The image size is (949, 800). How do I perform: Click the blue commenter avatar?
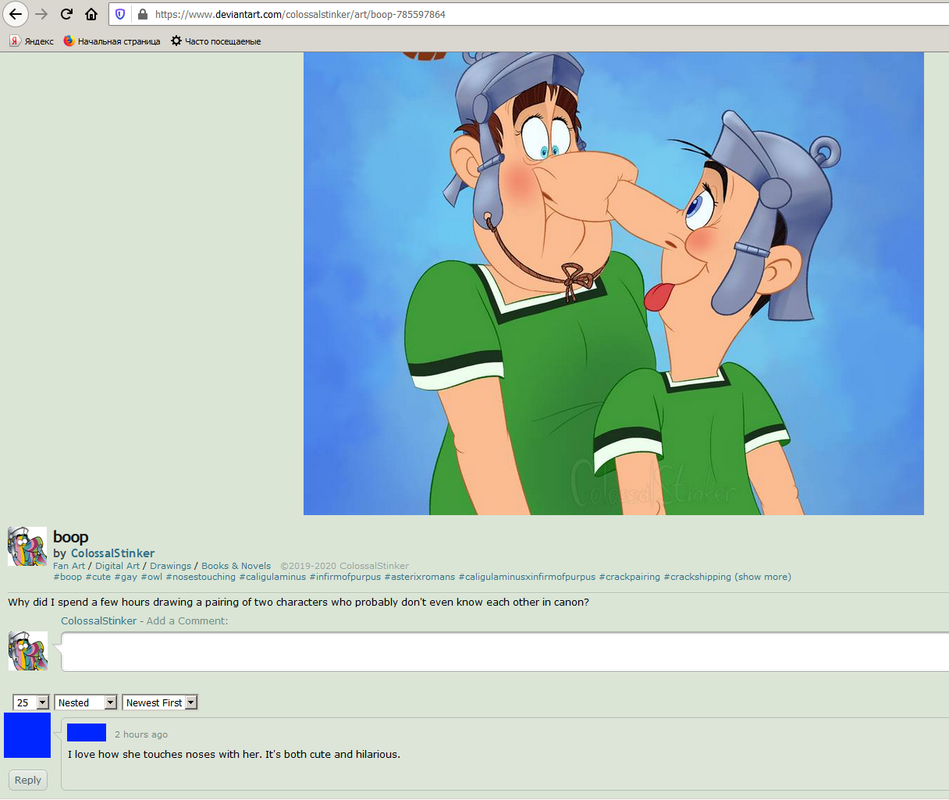click(27, 735)
